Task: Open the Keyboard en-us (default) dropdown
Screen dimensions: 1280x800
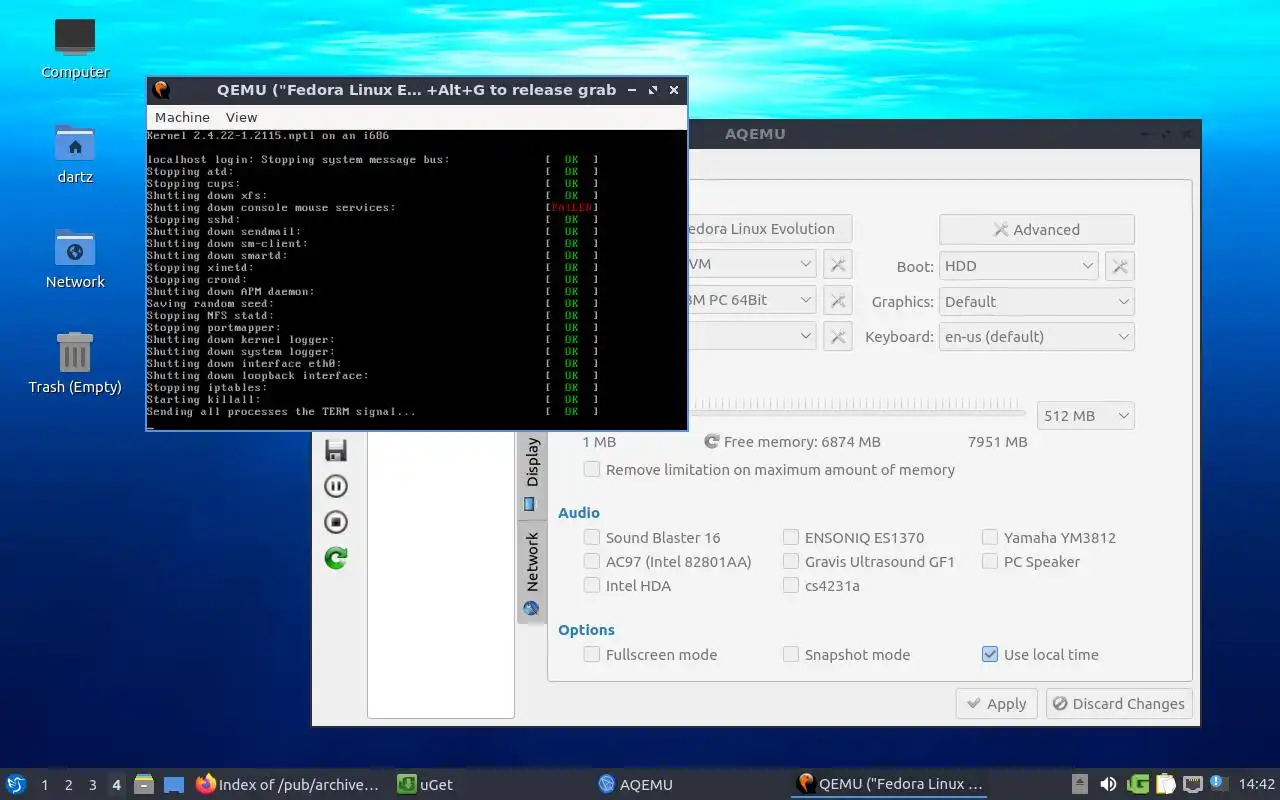Action: pyautogui.click(x=1036, y=336)
